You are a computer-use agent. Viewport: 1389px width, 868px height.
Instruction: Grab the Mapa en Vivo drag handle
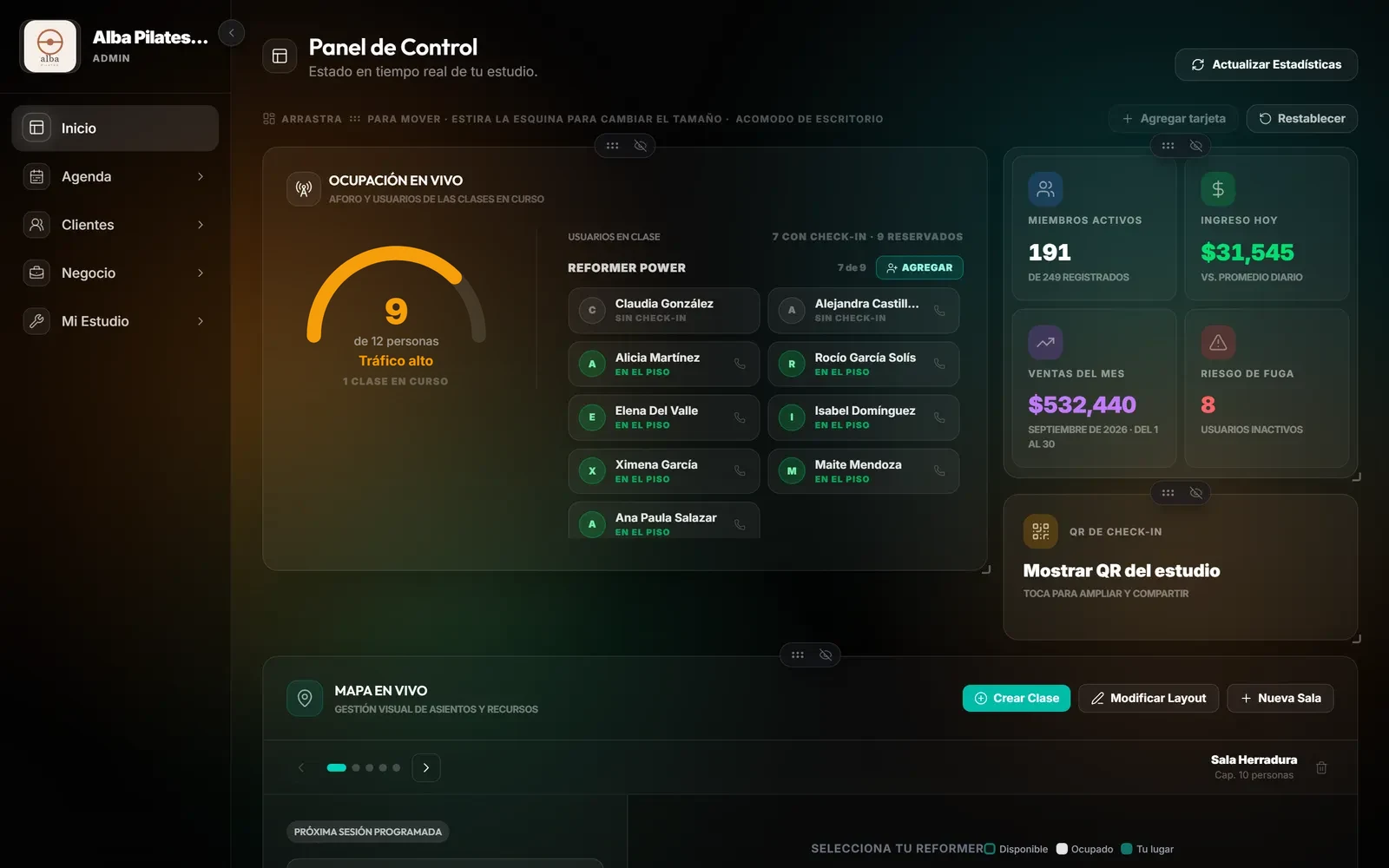(797, 654)
